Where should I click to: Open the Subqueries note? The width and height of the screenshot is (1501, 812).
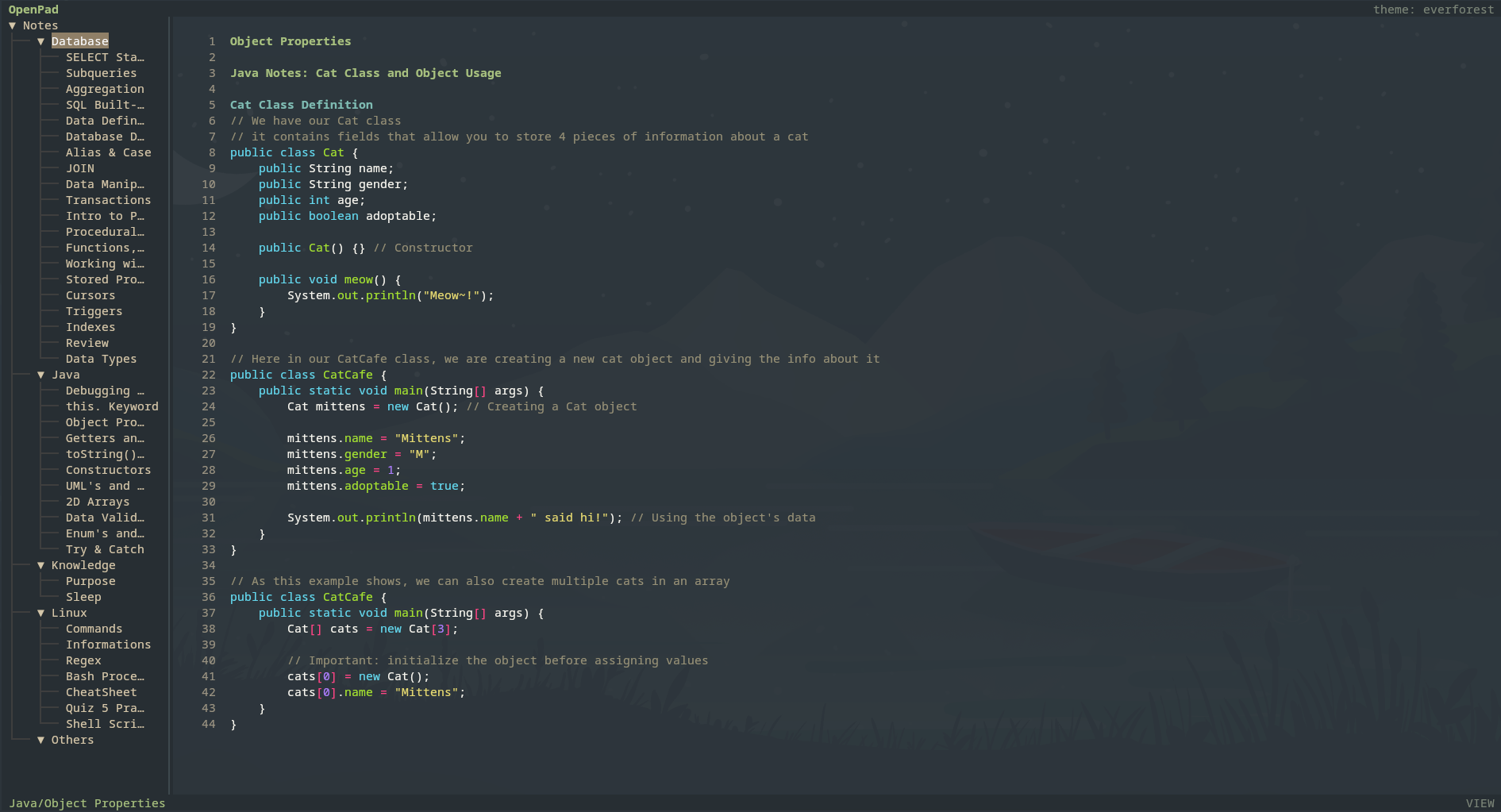101,73
